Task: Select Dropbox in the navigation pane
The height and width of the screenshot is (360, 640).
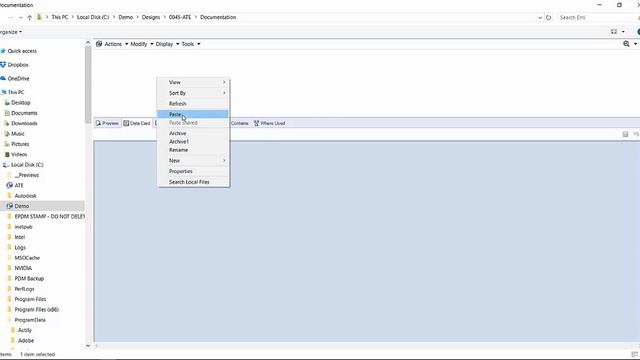Action: tap(18, 65)
